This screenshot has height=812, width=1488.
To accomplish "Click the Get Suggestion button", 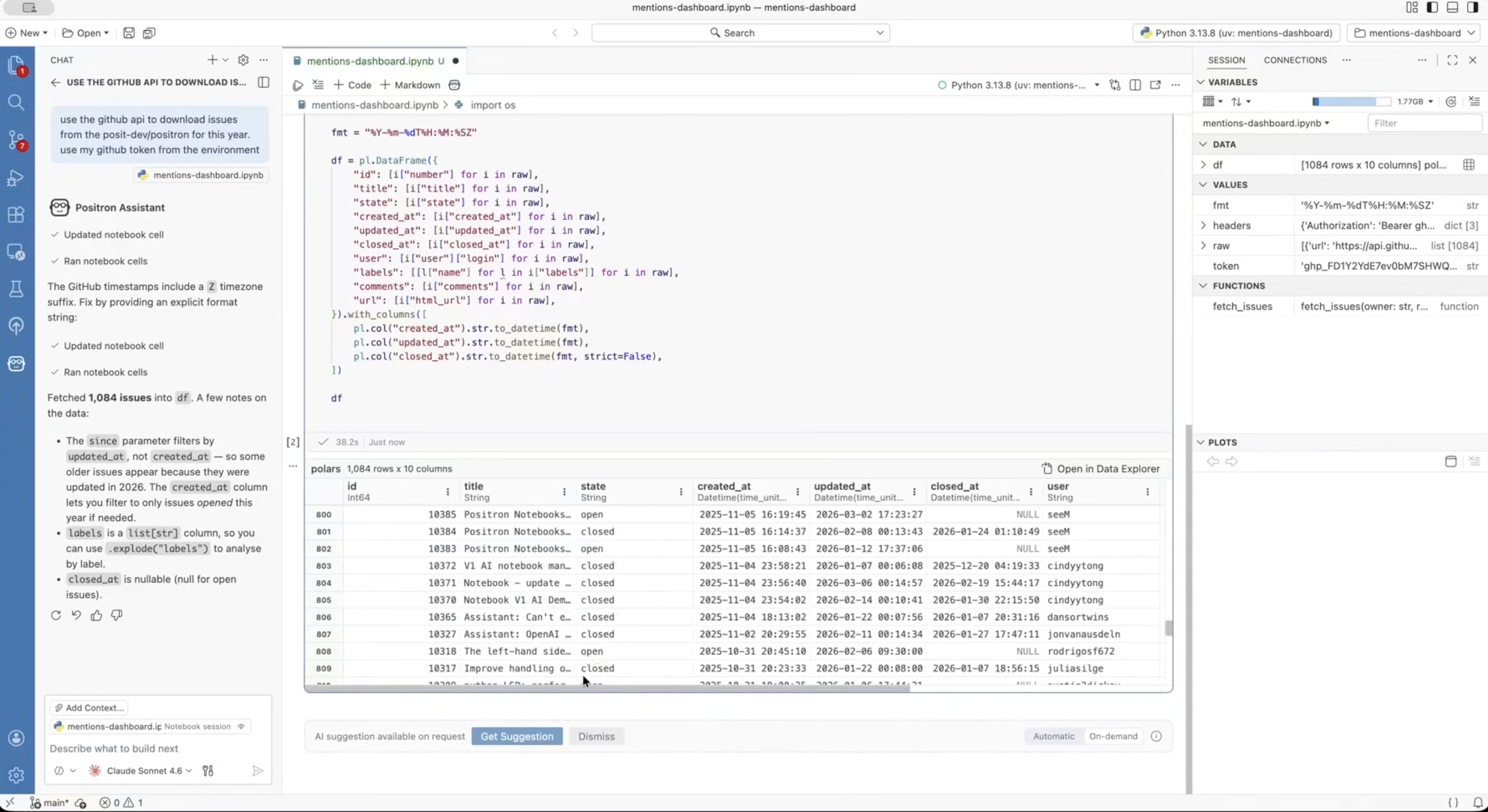I will tap(516, 736).
